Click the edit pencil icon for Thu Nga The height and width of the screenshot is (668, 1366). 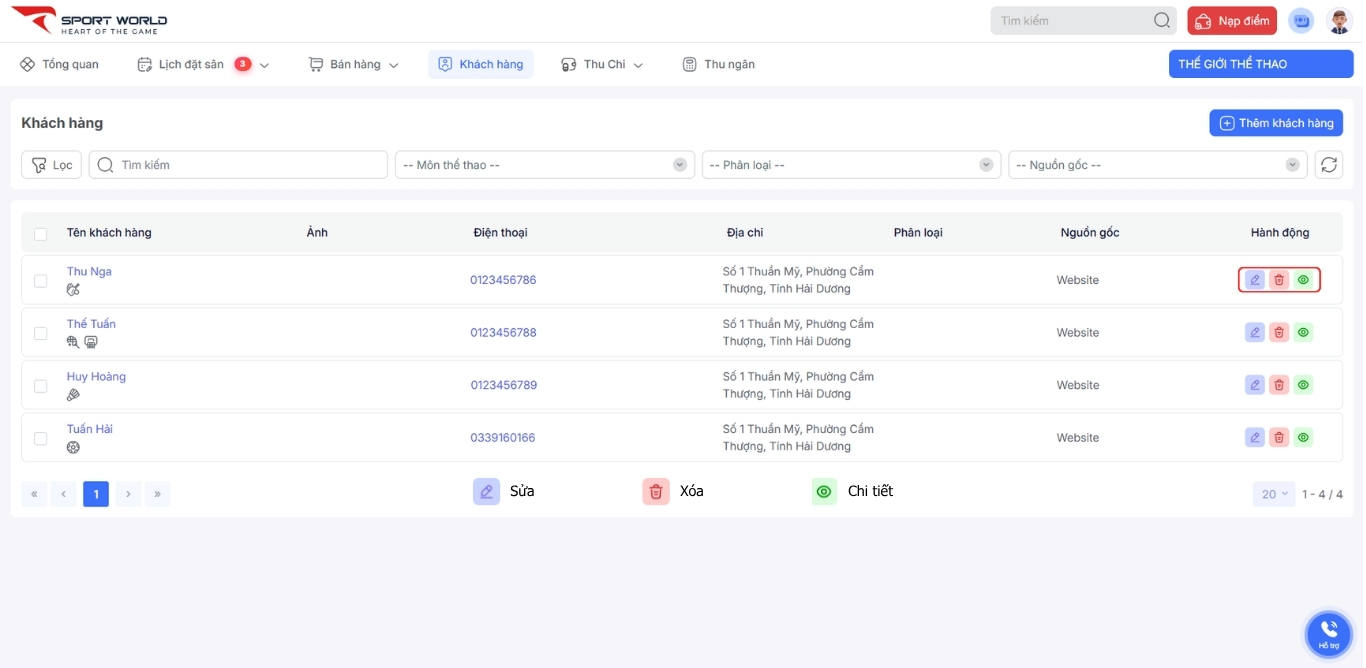[1255, 280]
